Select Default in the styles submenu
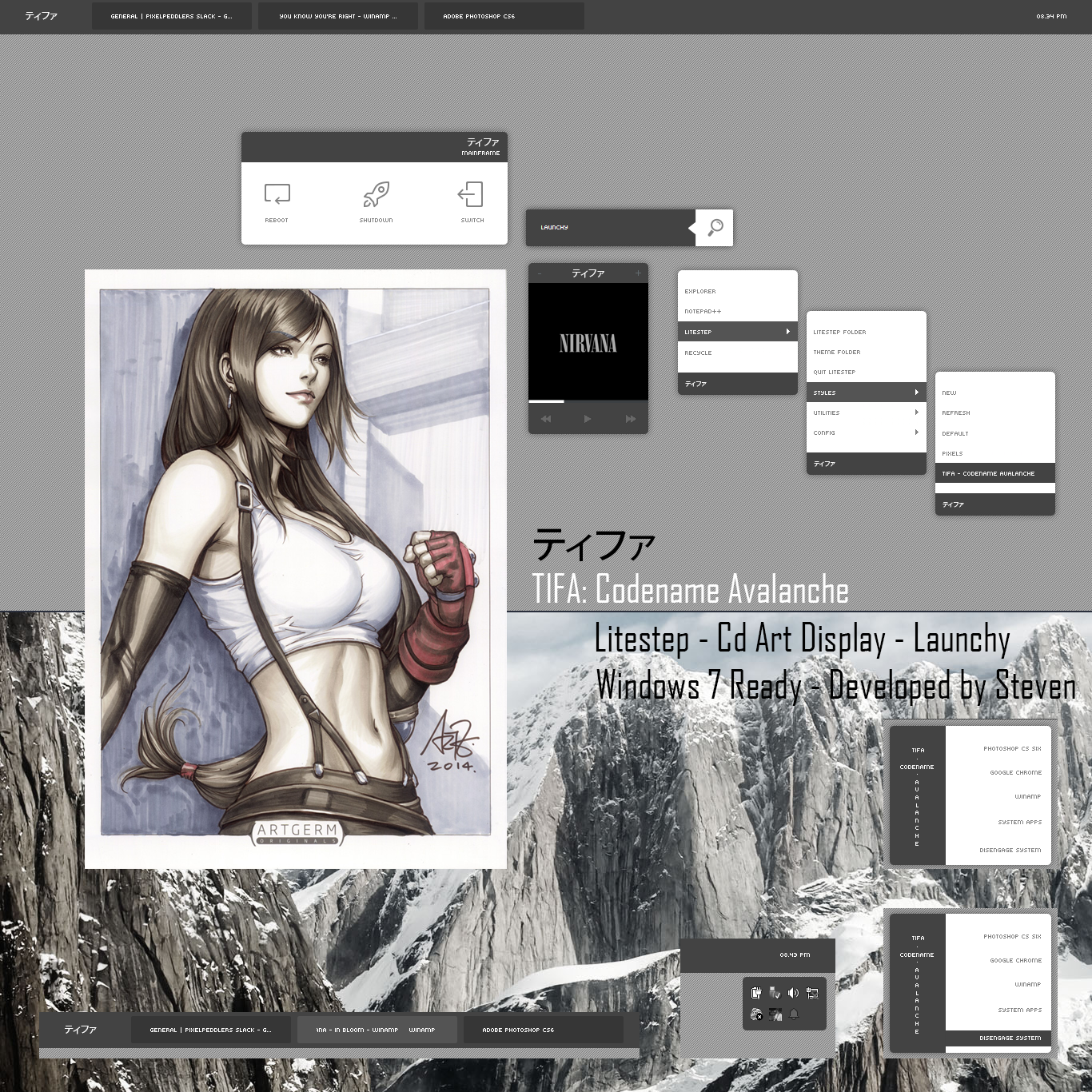Screen dimensions: 1092x1092 pos(995,433)
